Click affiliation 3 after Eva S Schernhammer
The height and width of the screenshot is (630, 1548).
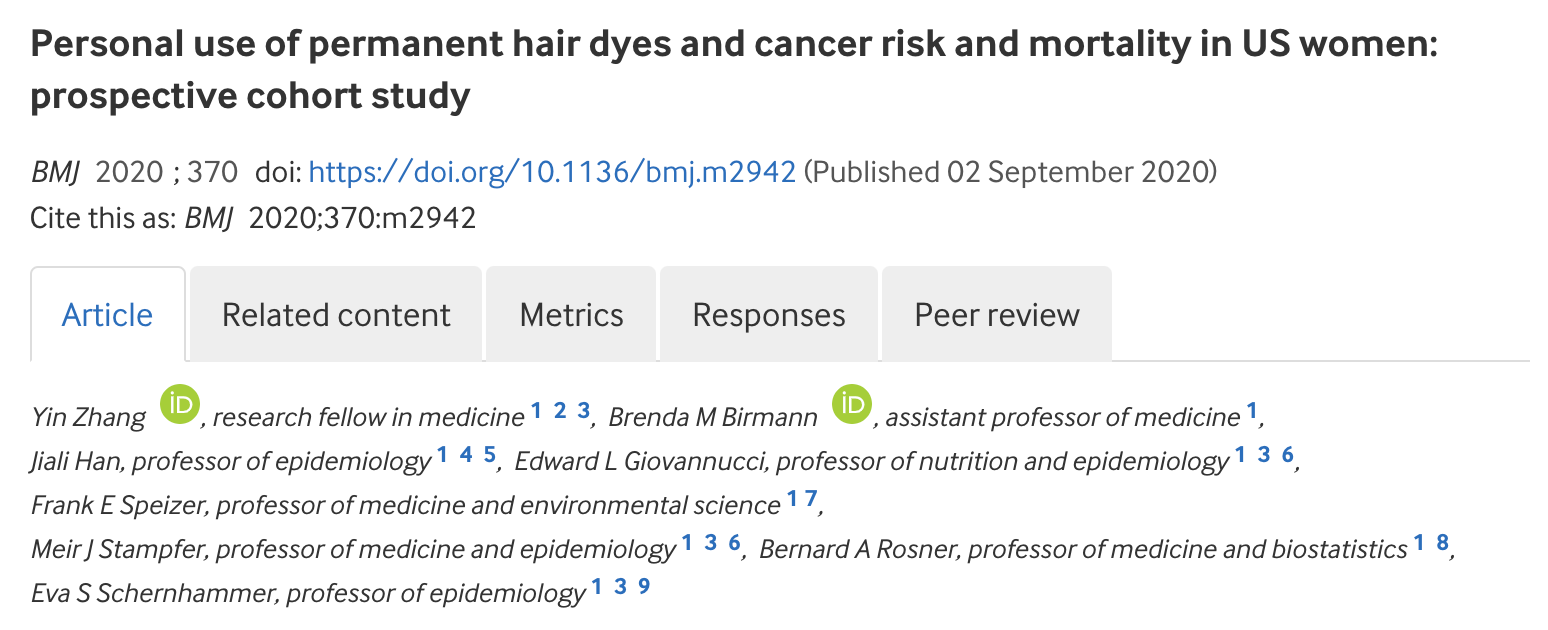[x=620, y=586]
